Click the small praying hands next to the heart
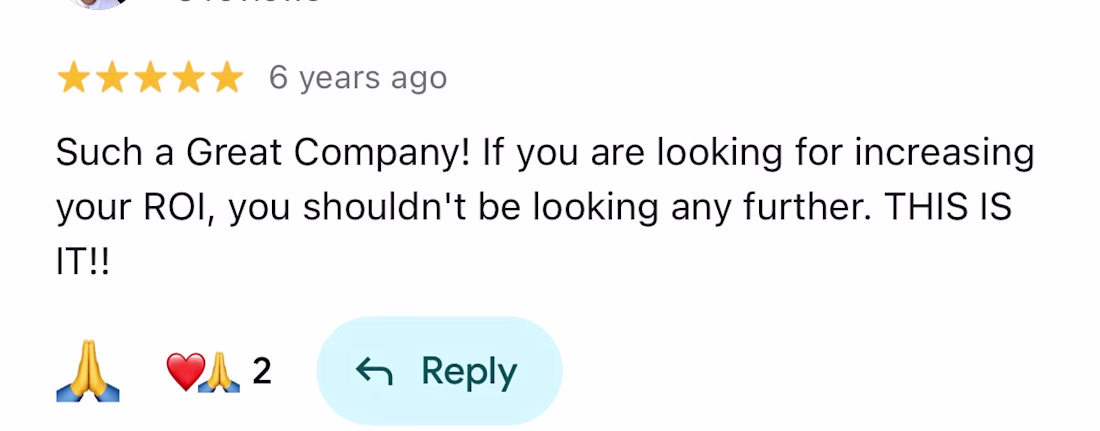This screenshot has width=1100, height=431. [x=221, y=372]
